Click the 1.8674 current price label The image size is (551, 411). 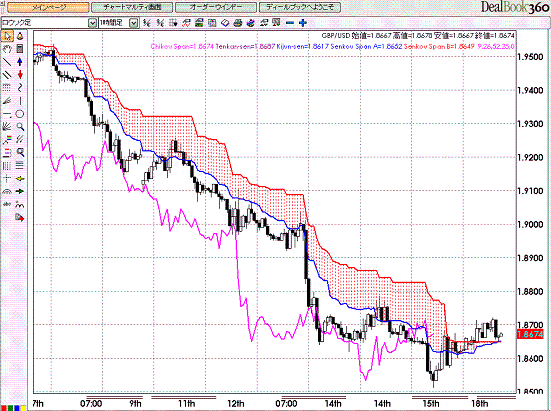(530, 334)
